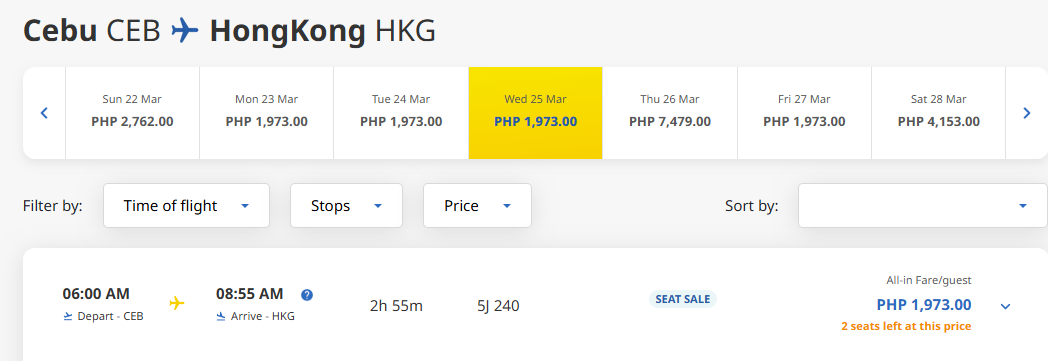Select the Thu 26 Mar date tab
Image resolution: width=1048 pixels, height=361 pixels.
click(x=670, y=113)
